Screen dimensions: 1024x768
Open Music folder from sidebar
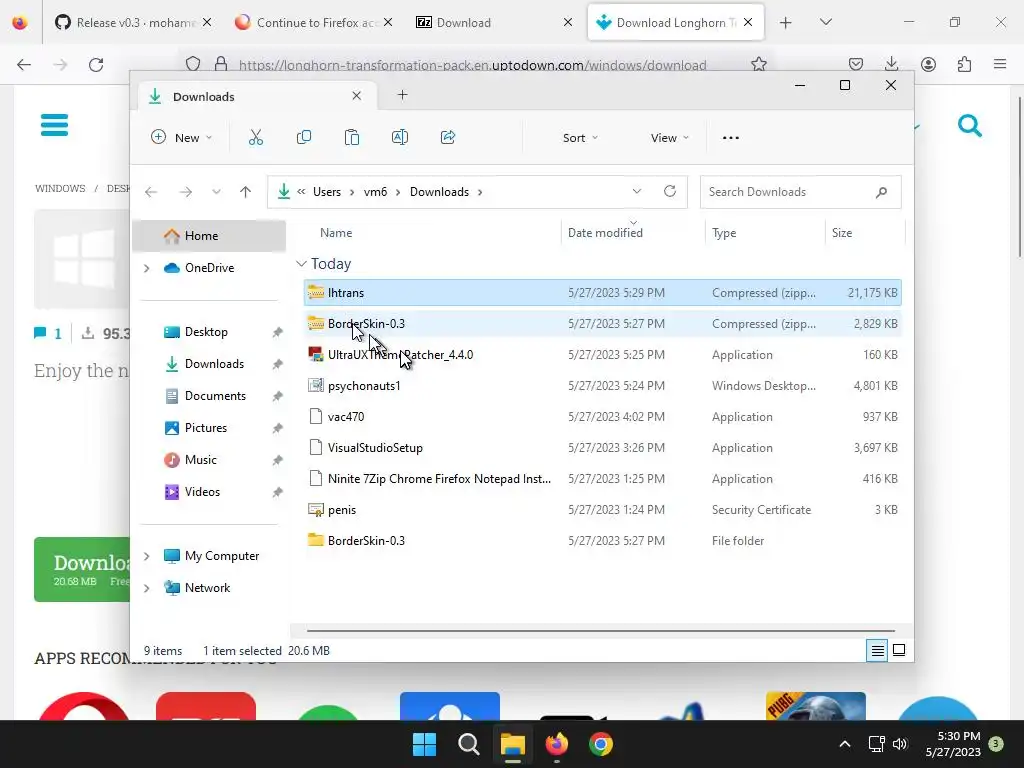200,460
